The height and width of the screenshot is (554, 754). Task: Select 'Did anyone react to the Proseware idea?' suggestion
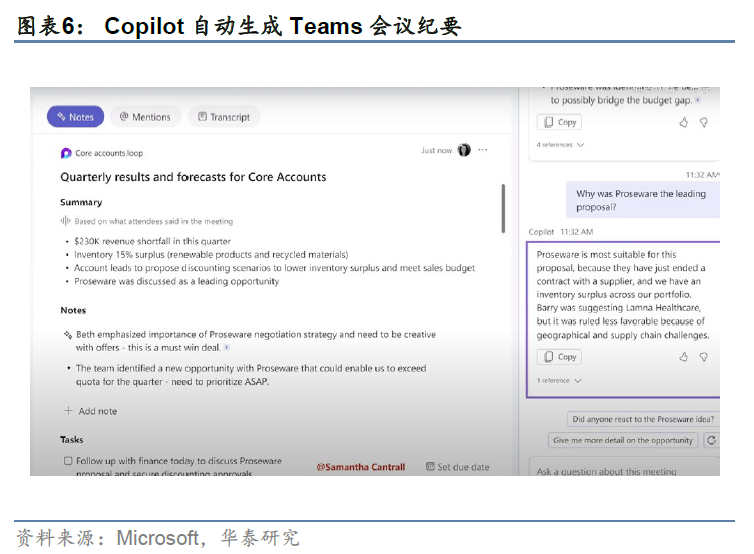tap(643, 419)
